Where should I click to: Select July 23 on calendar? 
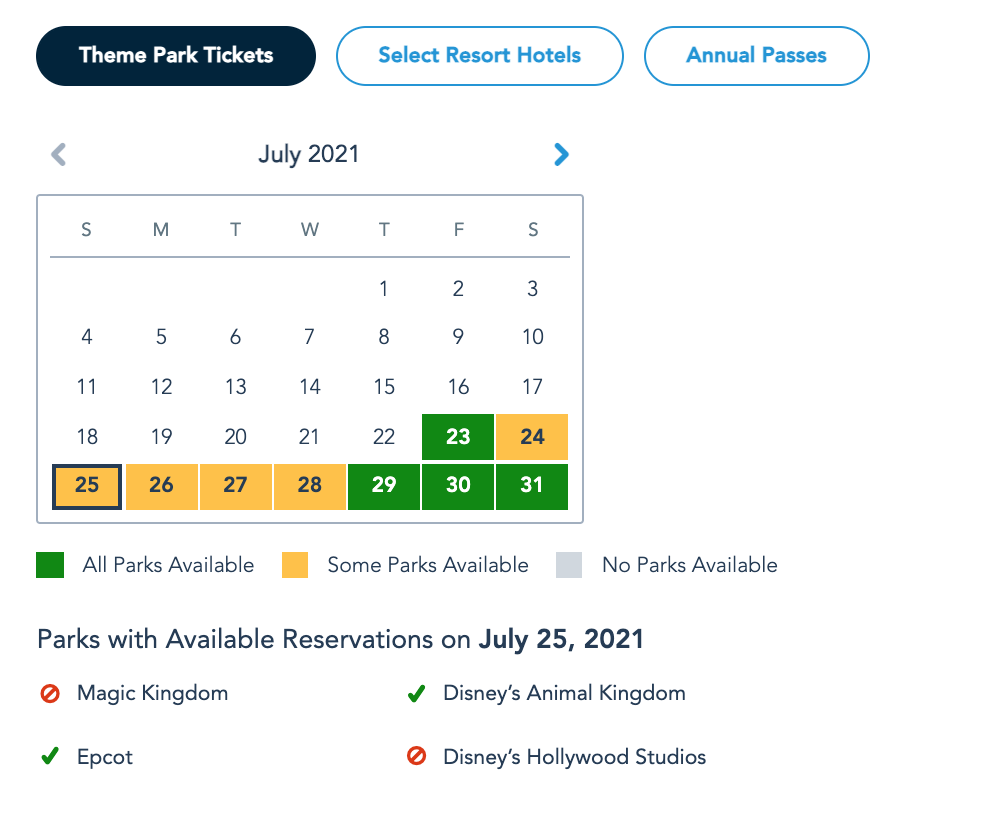[x=458, y=437]
